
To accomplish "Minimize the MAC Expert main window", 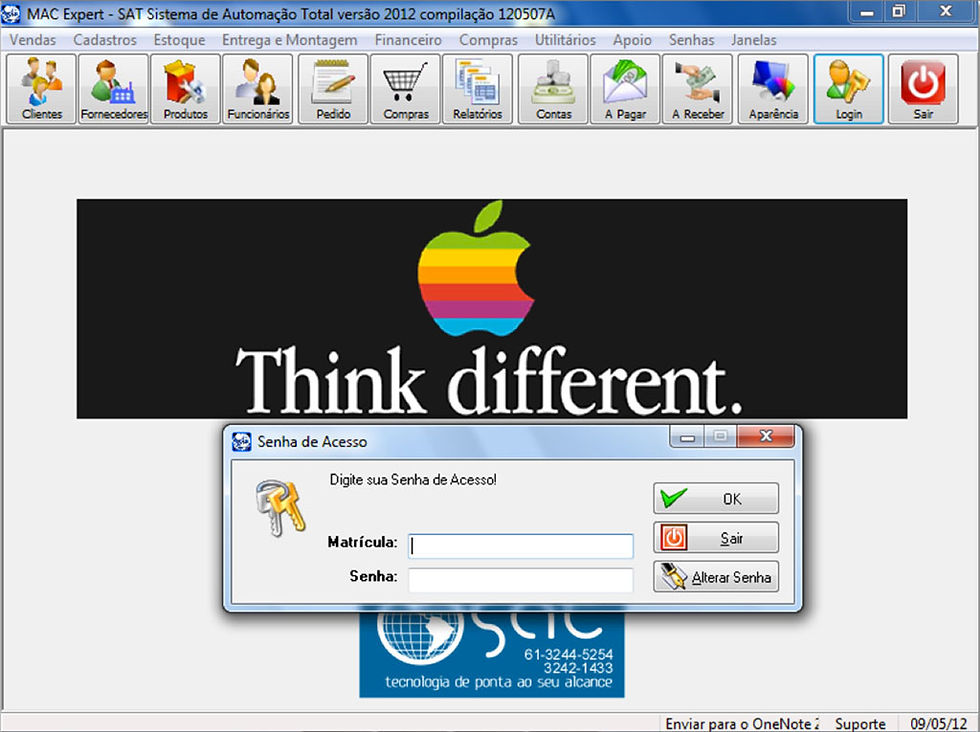I will click(x=867, y=11).
